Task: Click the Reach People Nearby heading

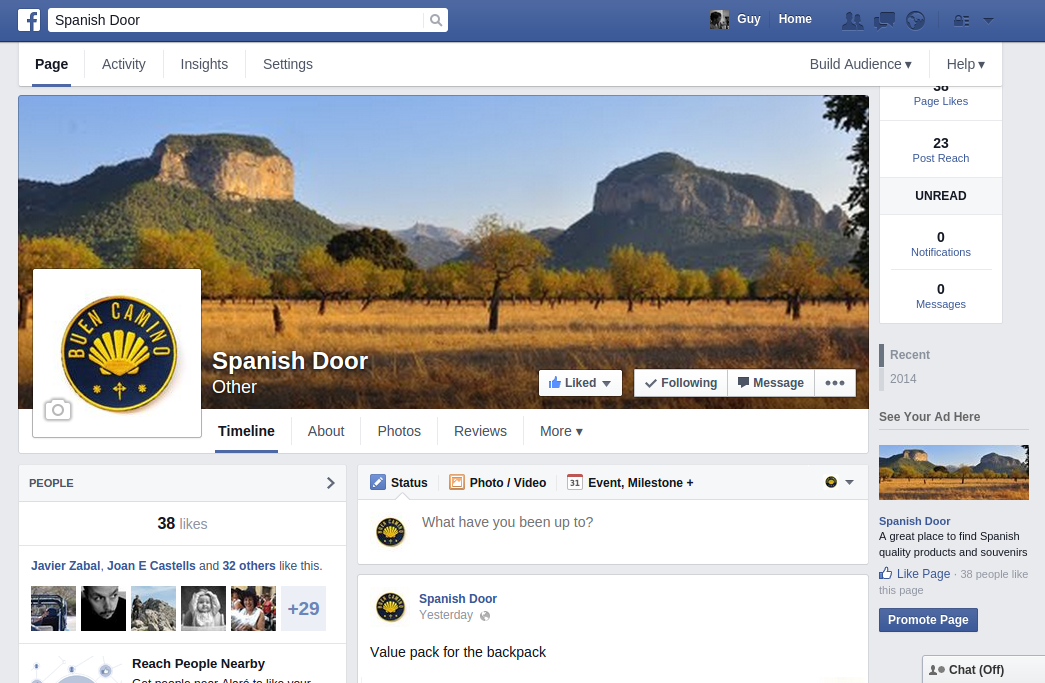Action: (198, 664)
